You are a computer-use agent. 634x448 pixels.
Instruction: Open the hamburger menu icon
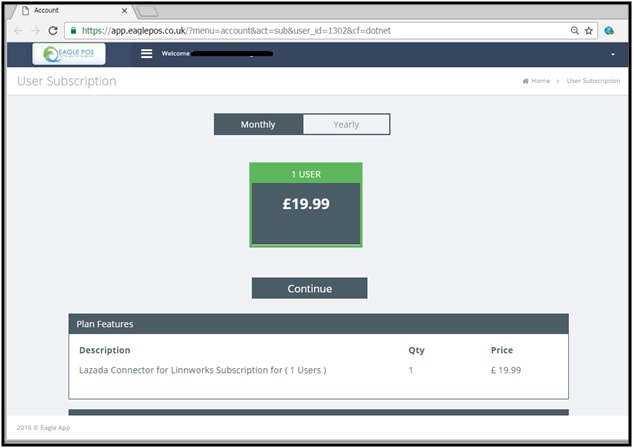(146, 54)
